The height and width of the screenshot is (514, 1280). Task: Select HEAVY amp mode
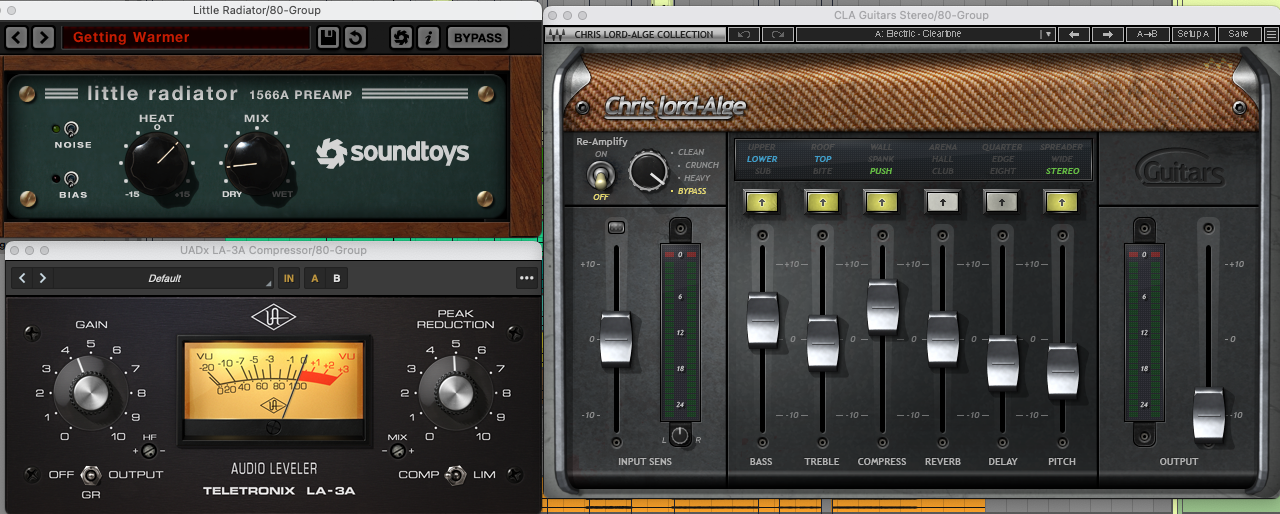(x=693, y=178)
